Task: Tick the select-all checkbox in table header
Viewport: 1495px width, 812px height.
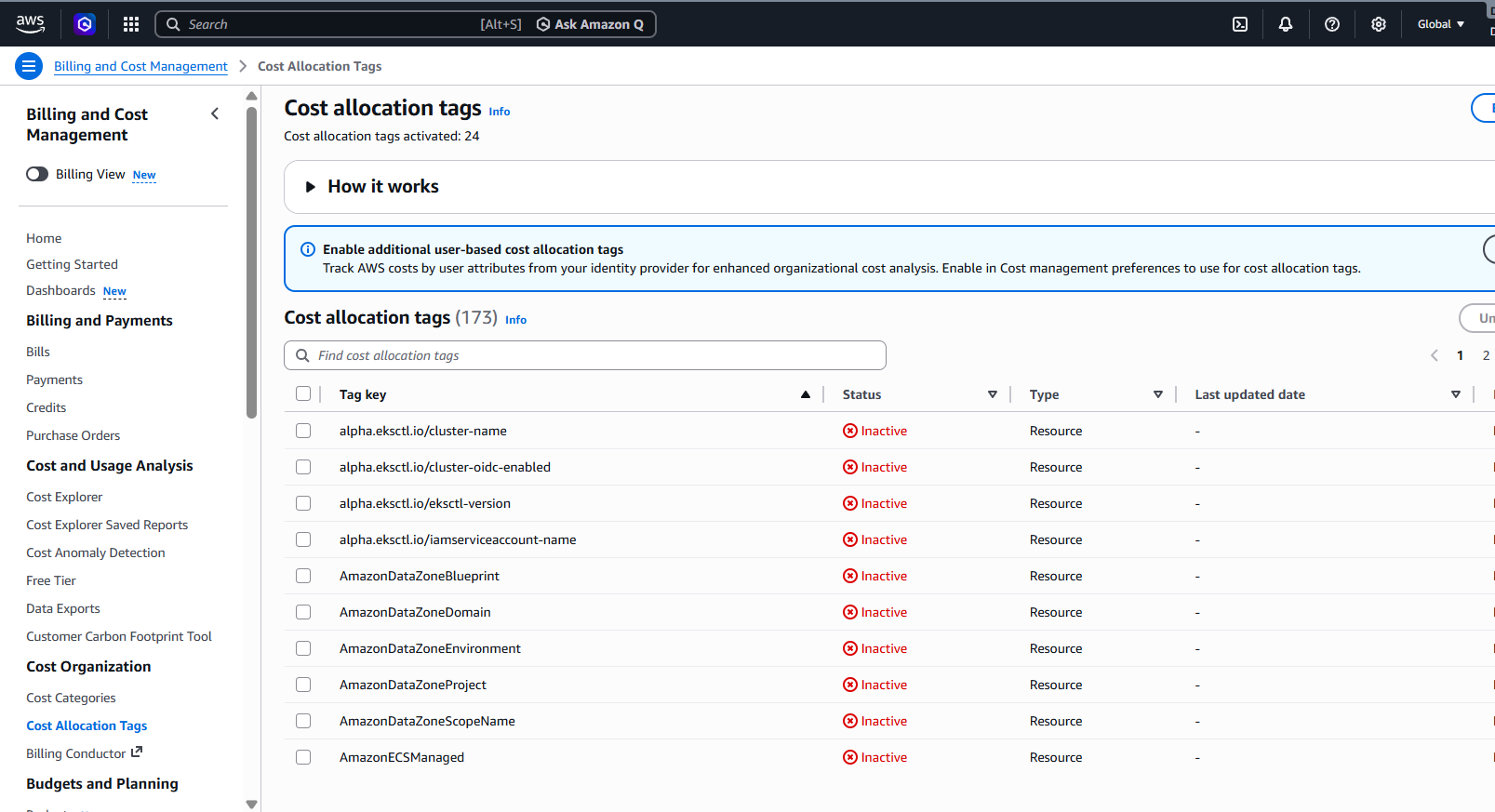Action: pos(303,393)
